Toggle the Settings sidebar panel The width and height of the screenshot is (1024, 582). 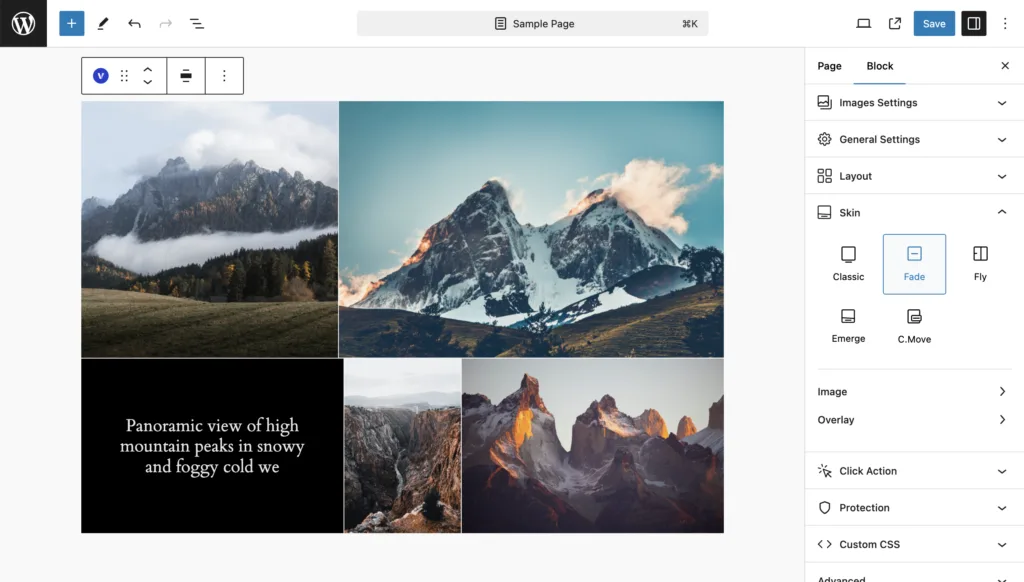click(973, 23)
